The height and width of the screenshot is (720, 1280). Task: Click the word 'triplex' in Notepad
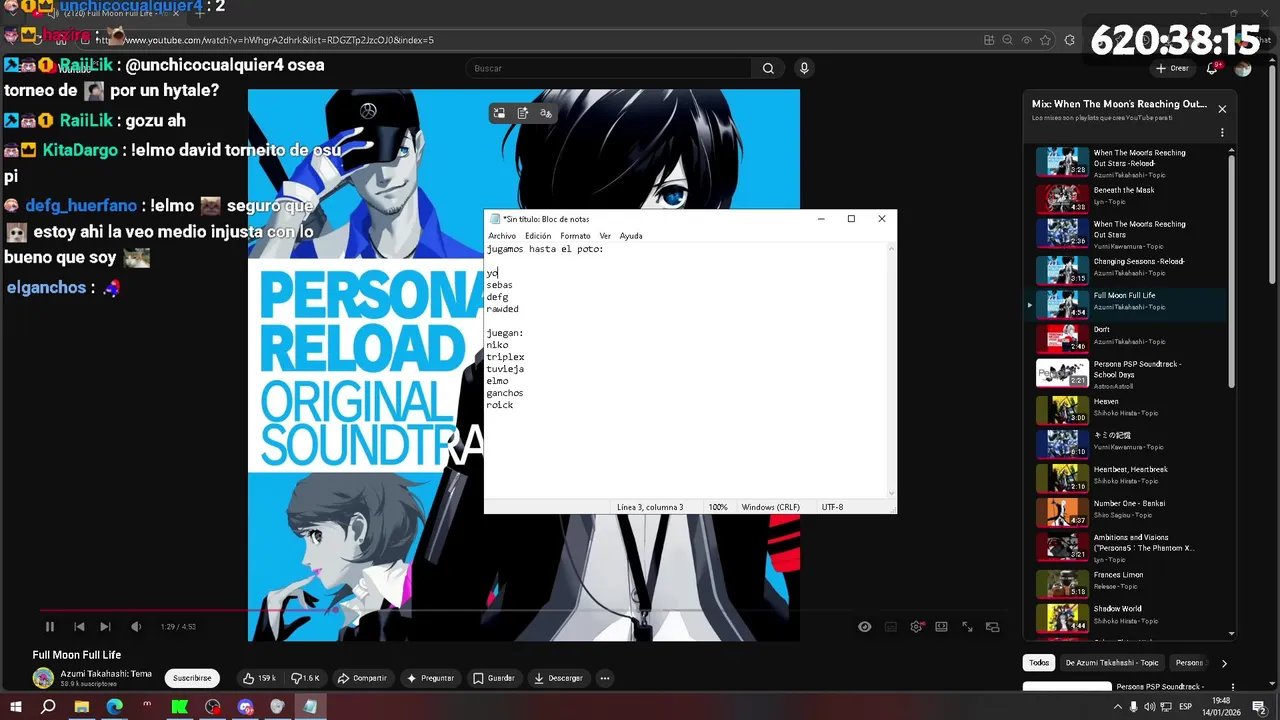click(505, 357)
